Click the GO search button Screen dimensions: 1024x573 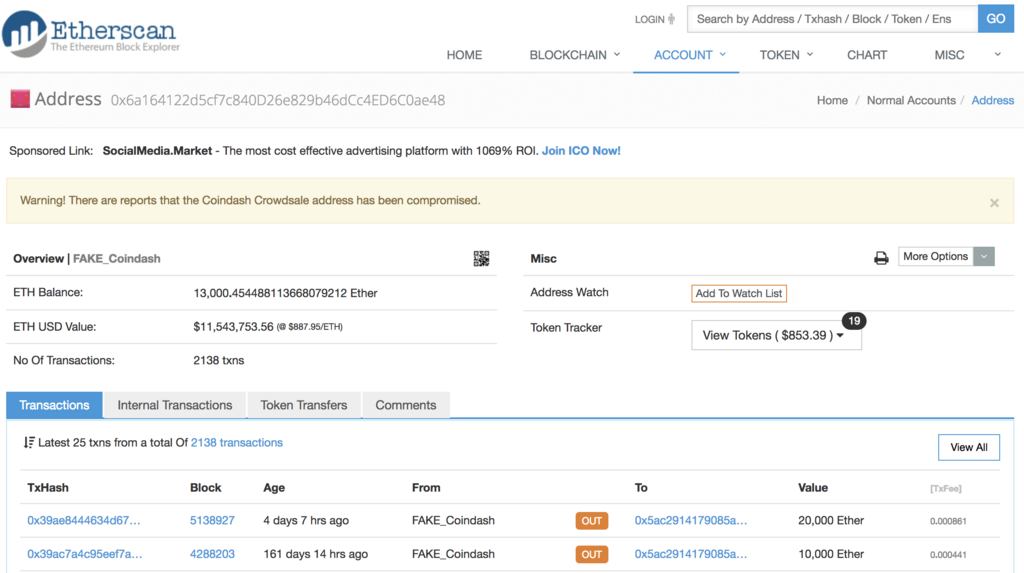click(996, 19)
